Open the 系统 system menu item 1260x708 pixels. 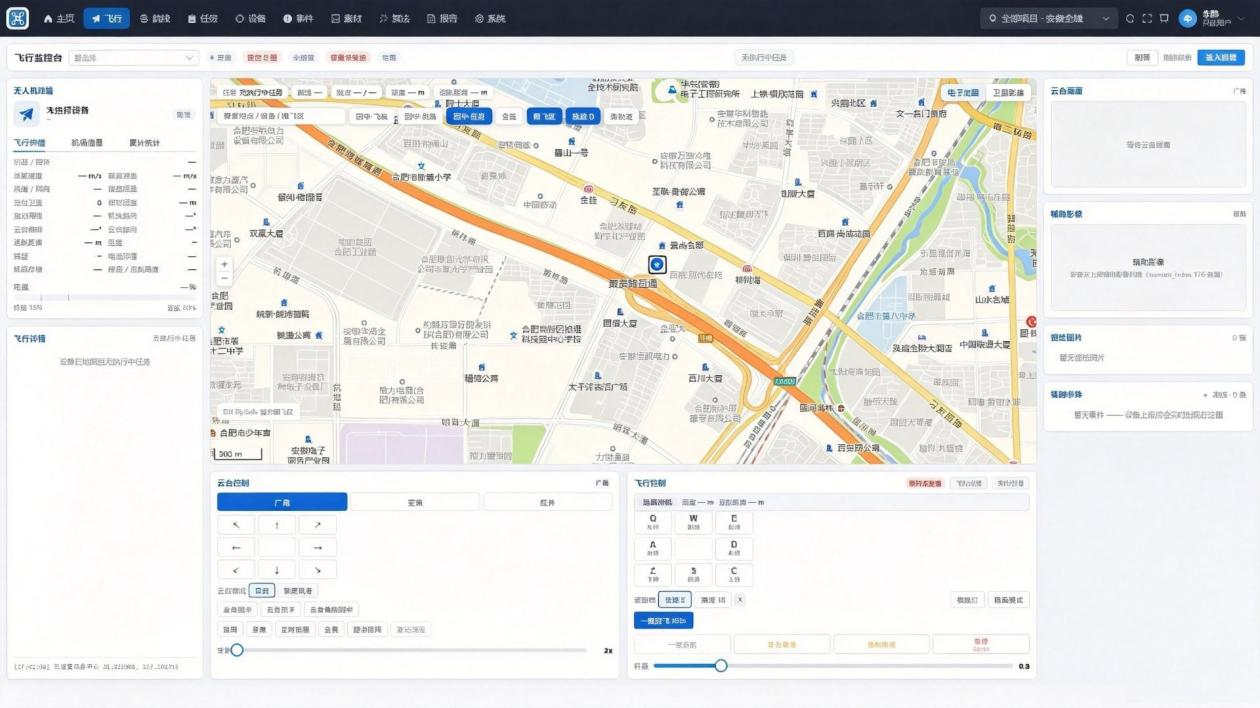click(x=490, y=18)
